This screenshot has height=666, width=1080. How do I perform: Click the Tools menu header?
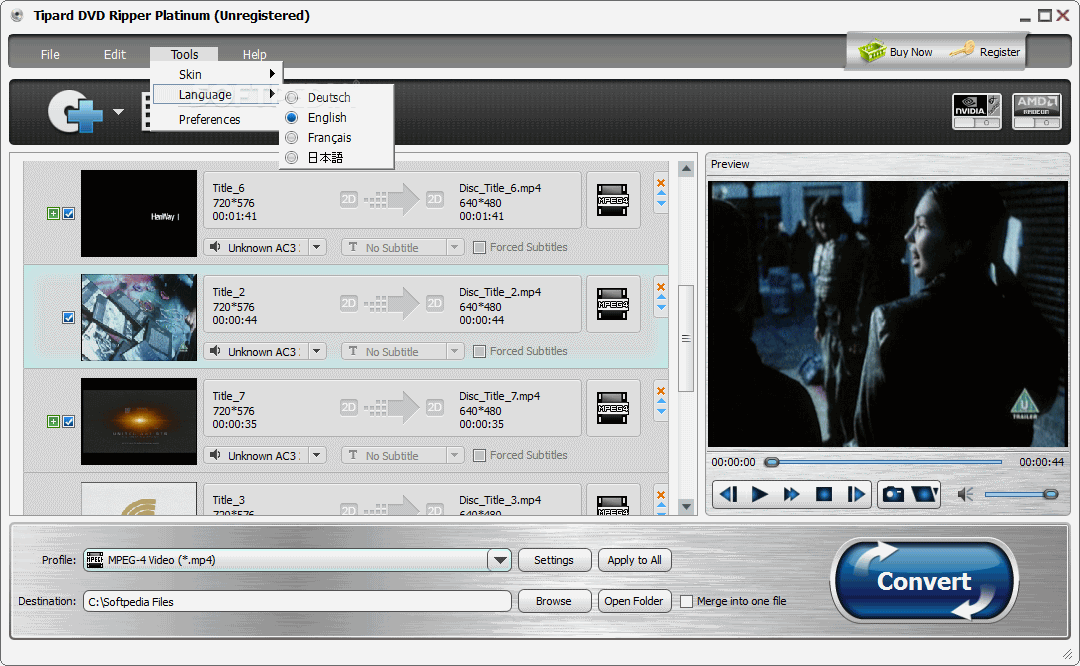(x=184, y=54)
